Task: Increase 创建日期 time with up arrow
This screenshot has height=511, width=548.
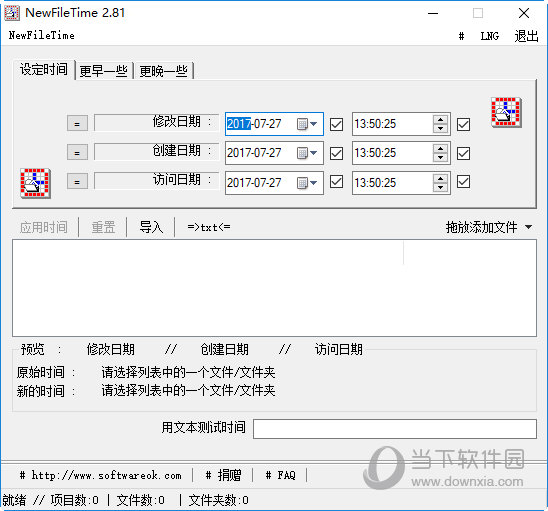Action: [x=440, y=149]
